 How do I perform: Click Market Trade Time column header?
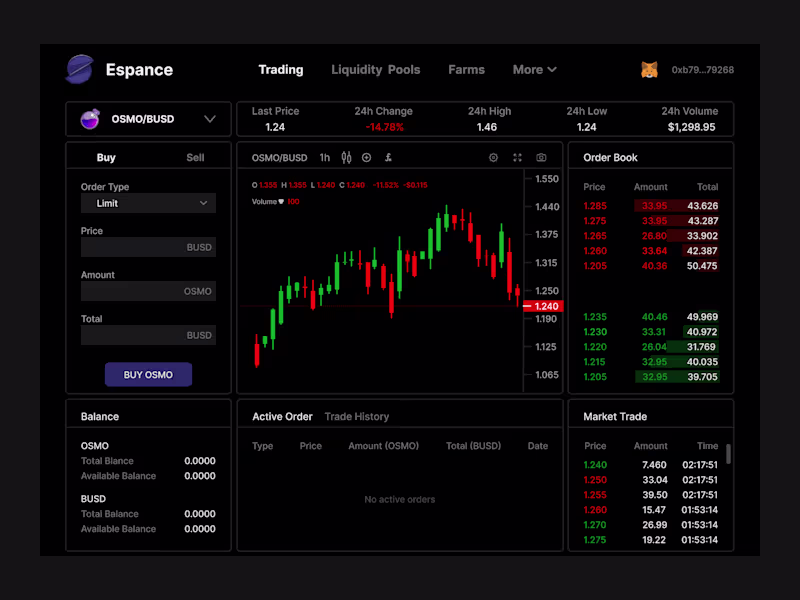[708, 446]
